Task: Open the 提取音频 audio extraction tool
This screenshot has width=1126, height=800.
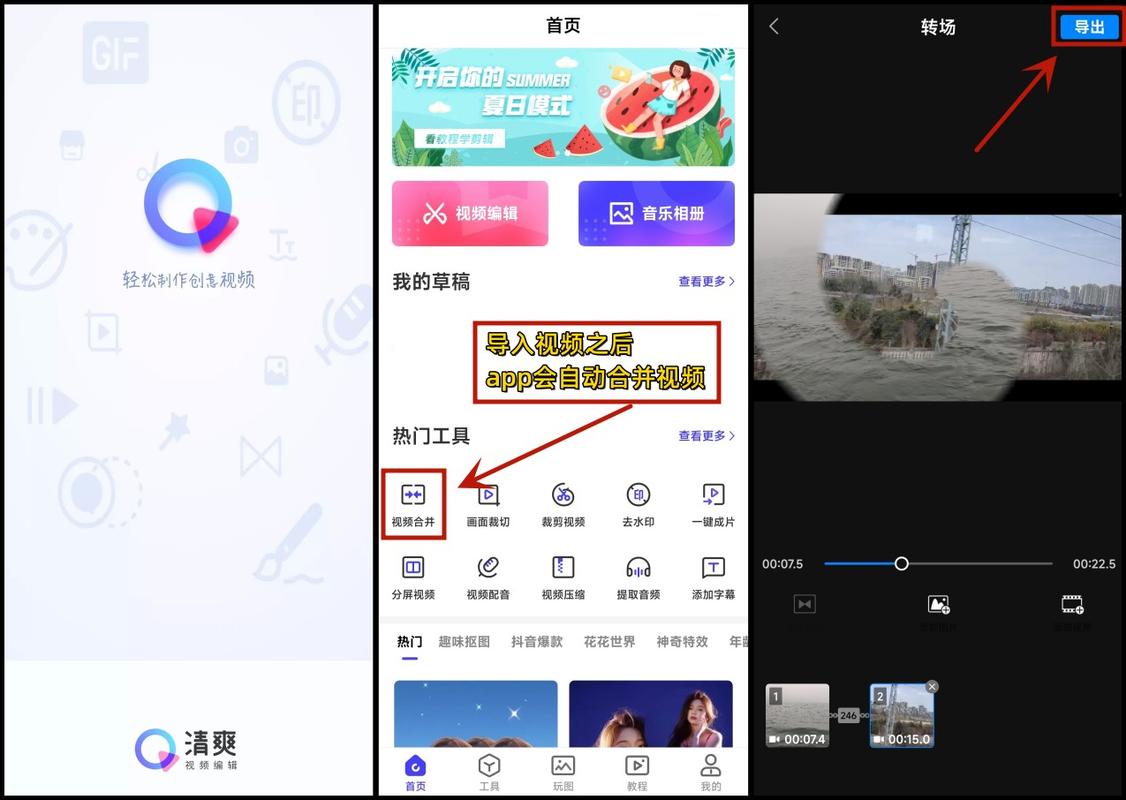Action: click(638, 577)
